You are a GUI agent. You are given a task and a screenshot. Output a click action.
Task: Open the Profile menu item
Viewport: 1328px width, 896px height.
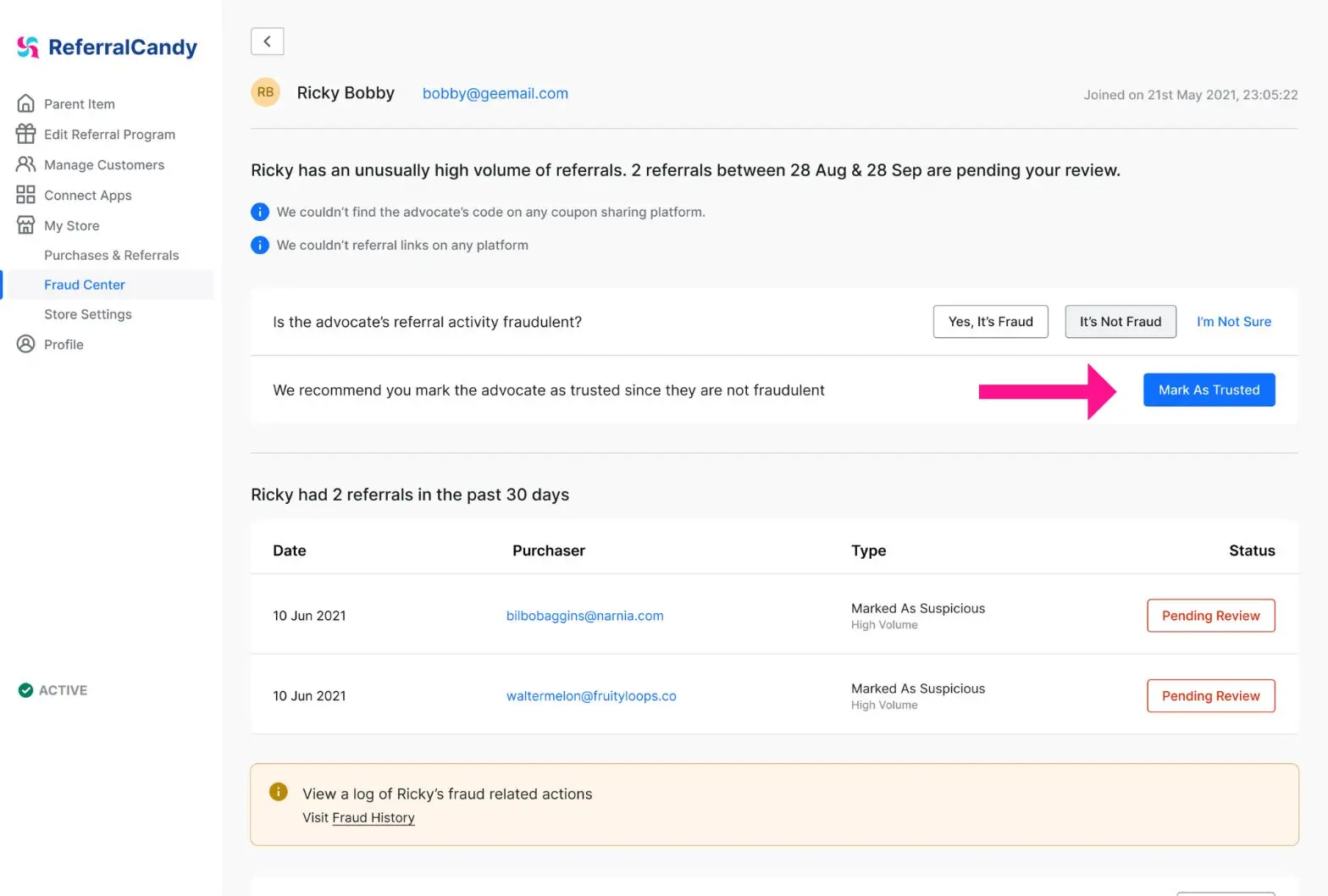pos(64,345)
